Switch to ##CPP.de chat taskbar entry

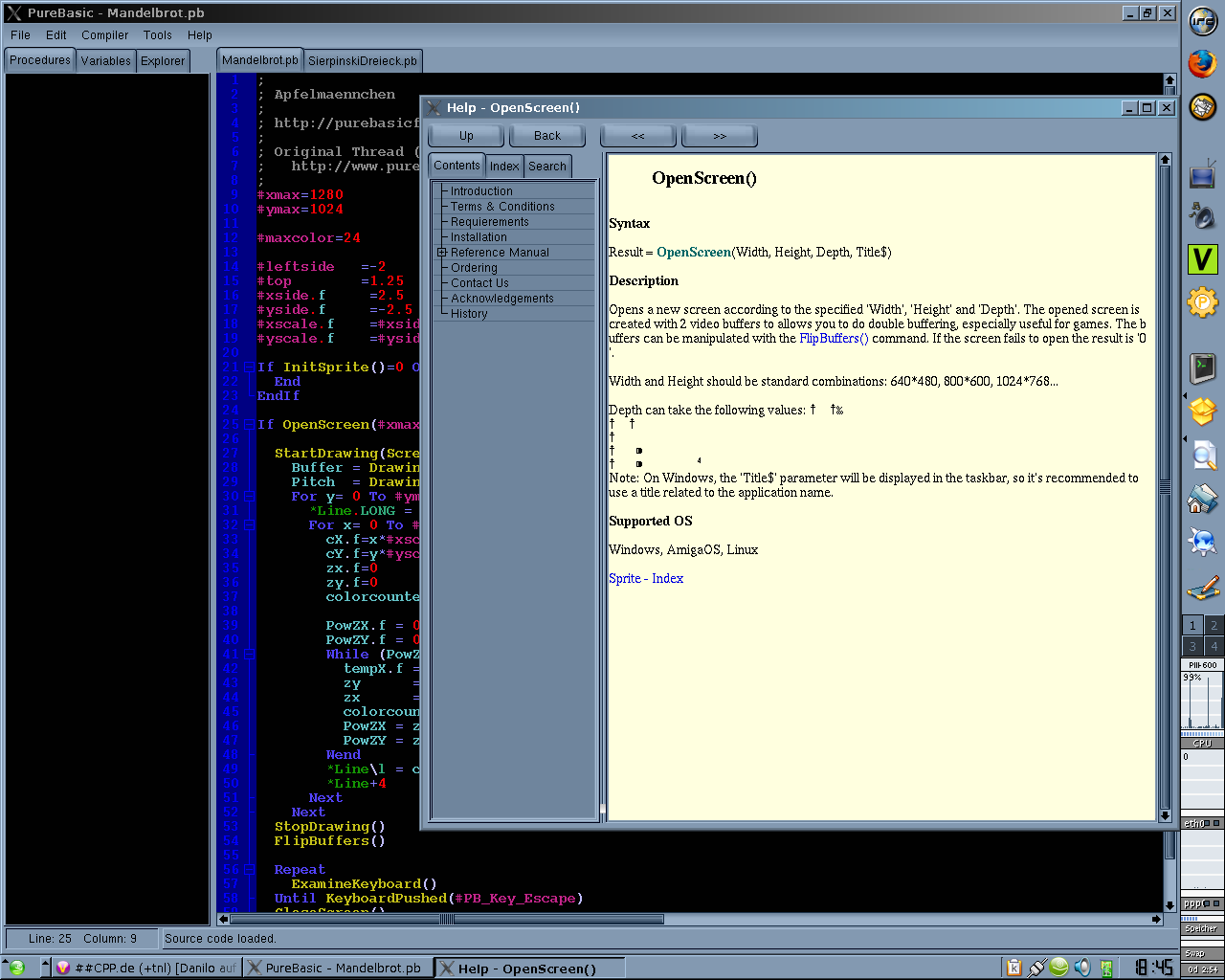[145, 968]
